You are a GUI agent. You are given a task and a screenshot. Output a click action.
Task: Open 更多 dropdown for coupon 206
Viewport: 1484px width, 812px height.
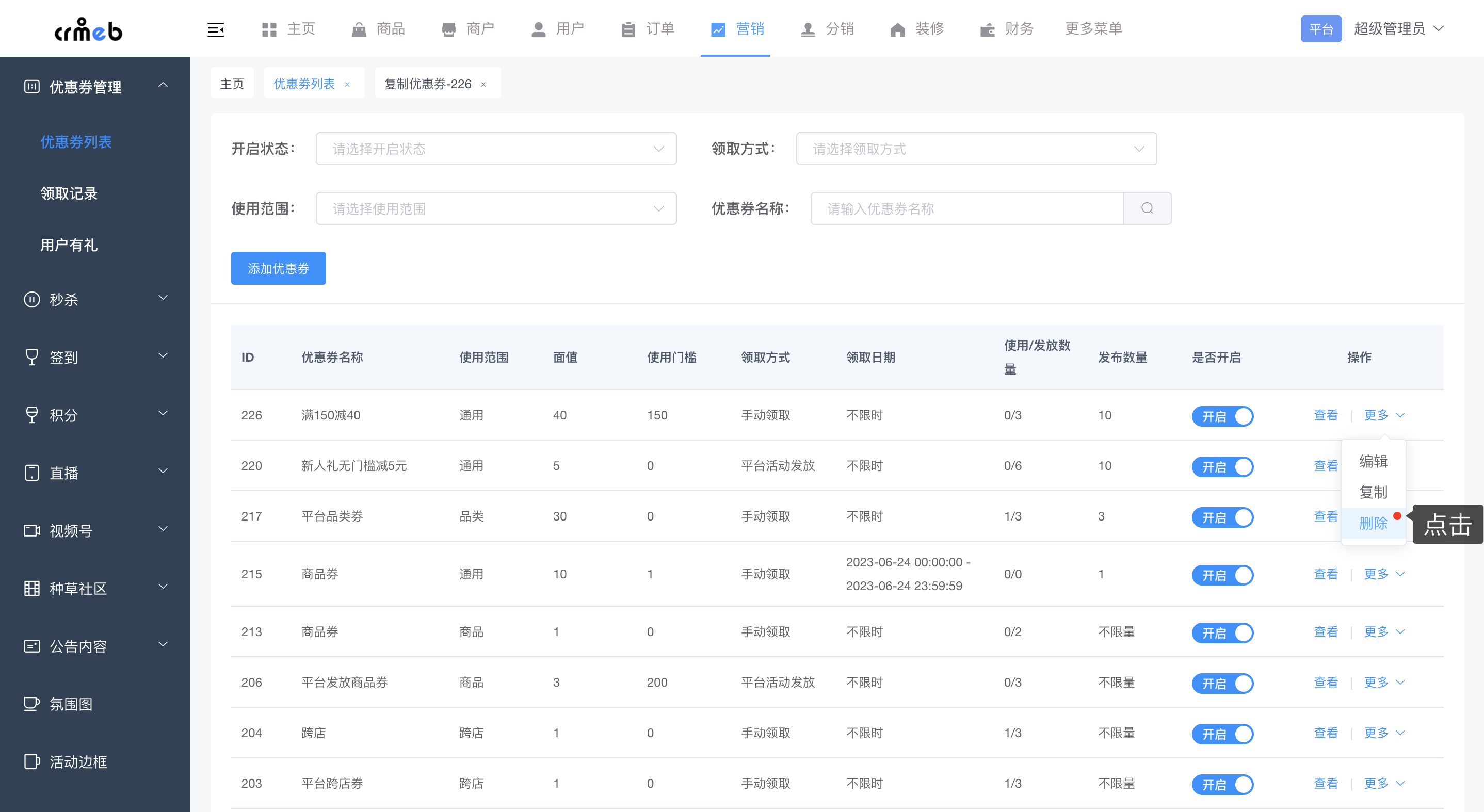(1384, 683)
